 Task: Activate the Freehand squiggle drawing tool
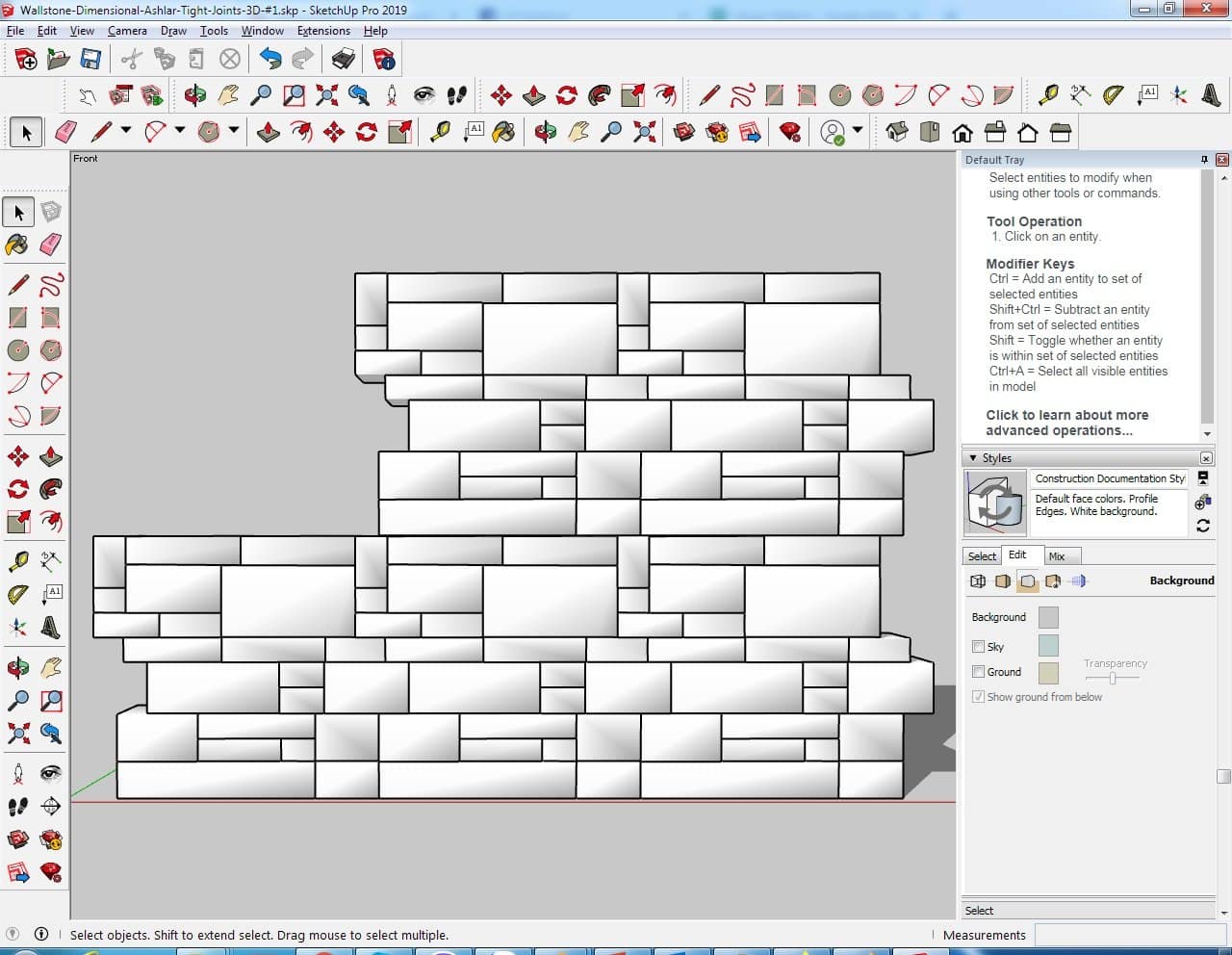click(x=51, y=285)
